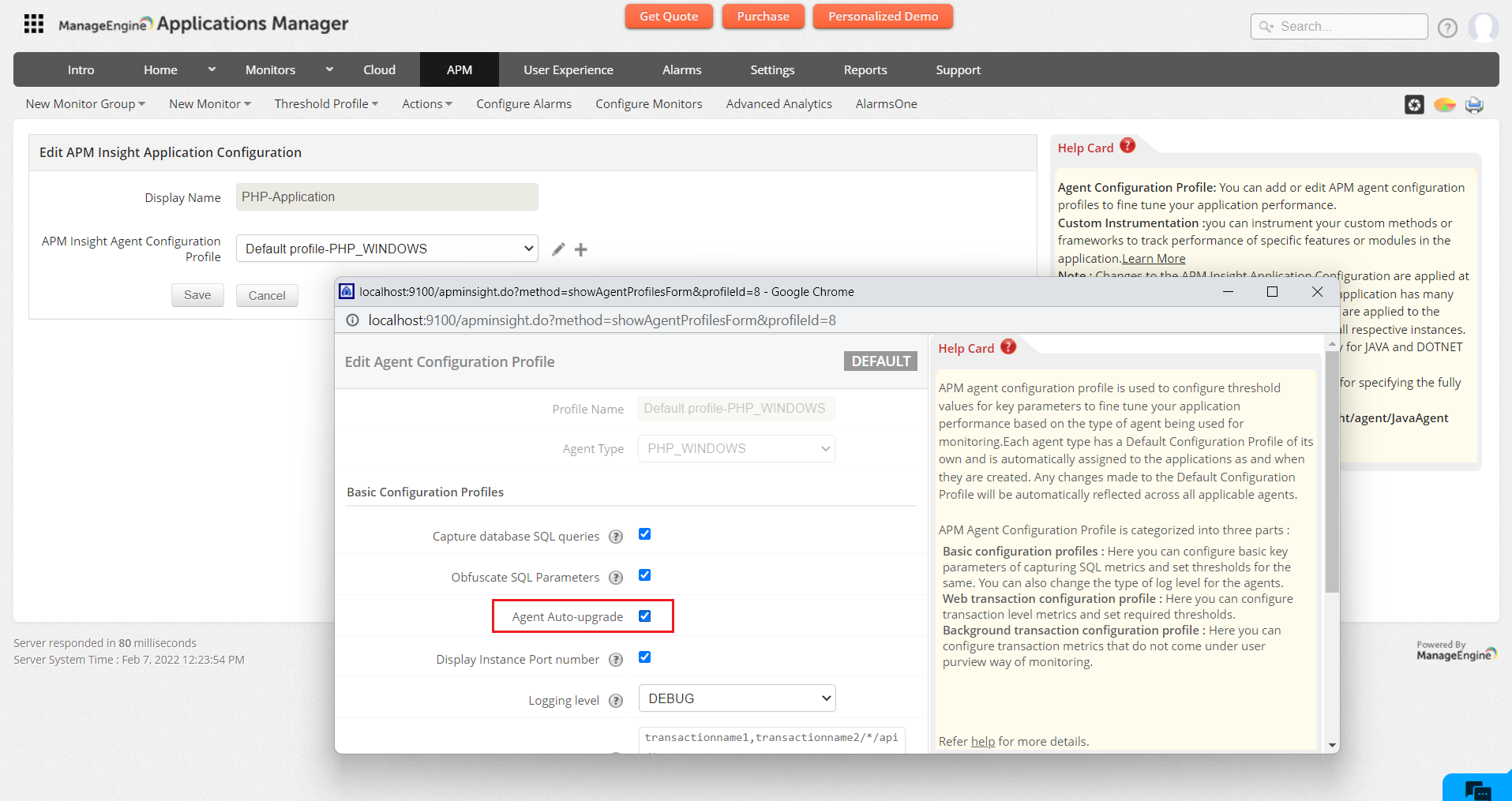The image size is (1512, 801).
Task: Open the help link in popup Help Card
Action: [x=983, y=742]
